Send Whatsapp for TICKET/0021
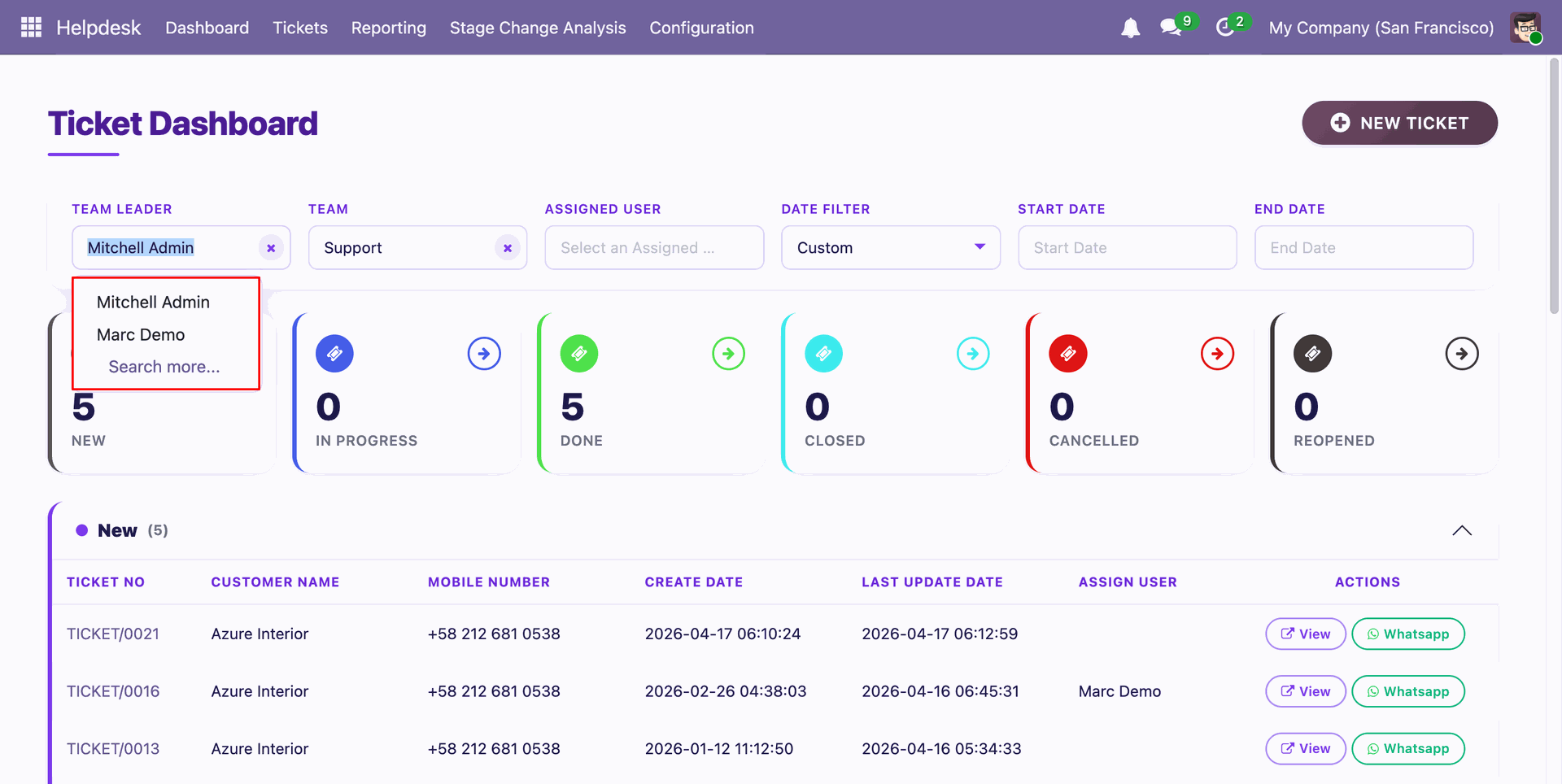1562x784 pixels. click(1408, 634)
